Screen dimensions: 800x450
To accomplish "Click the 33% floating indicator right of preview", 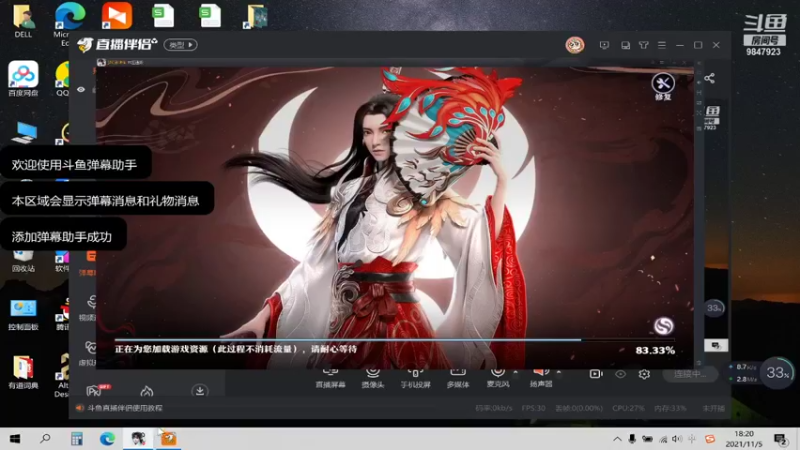I will pyautogui.click(x=714, y=308).
